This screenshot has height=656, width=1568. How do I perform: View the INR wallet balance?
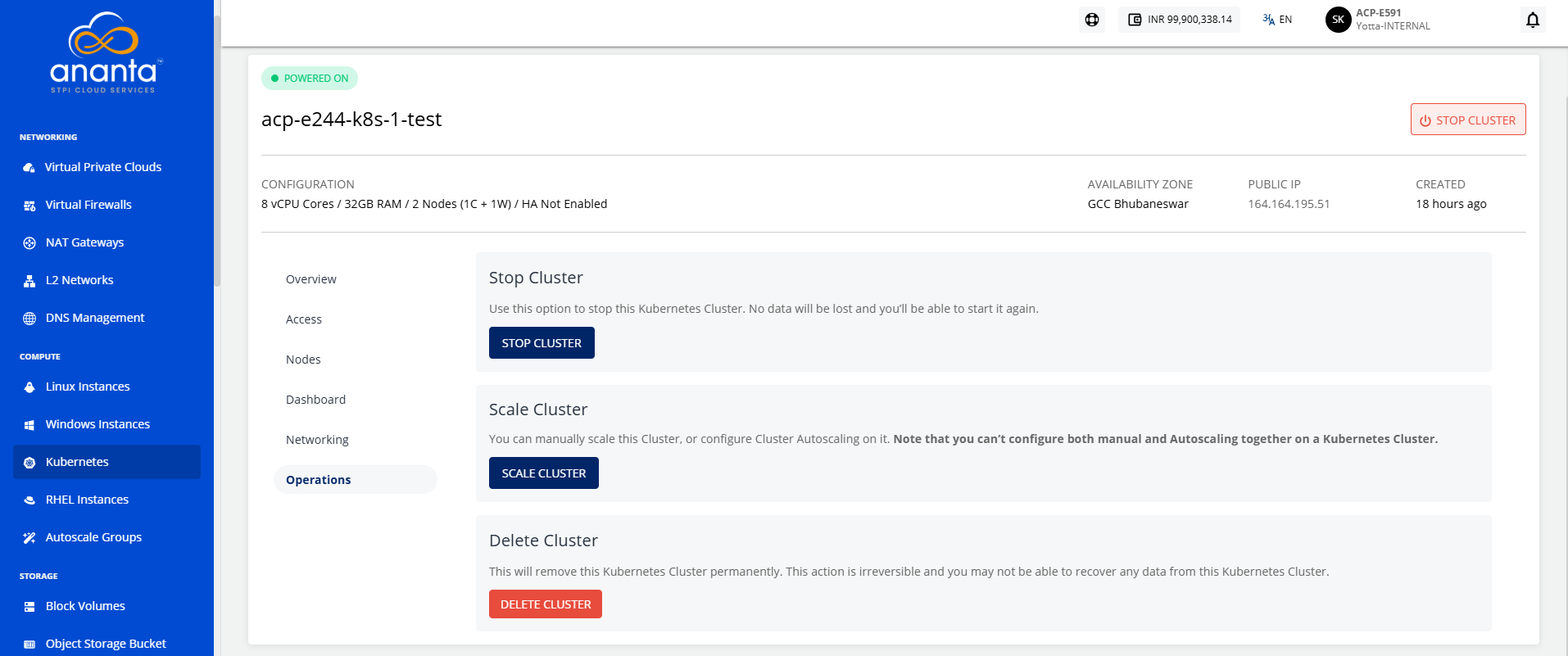tap(1179, 20)
